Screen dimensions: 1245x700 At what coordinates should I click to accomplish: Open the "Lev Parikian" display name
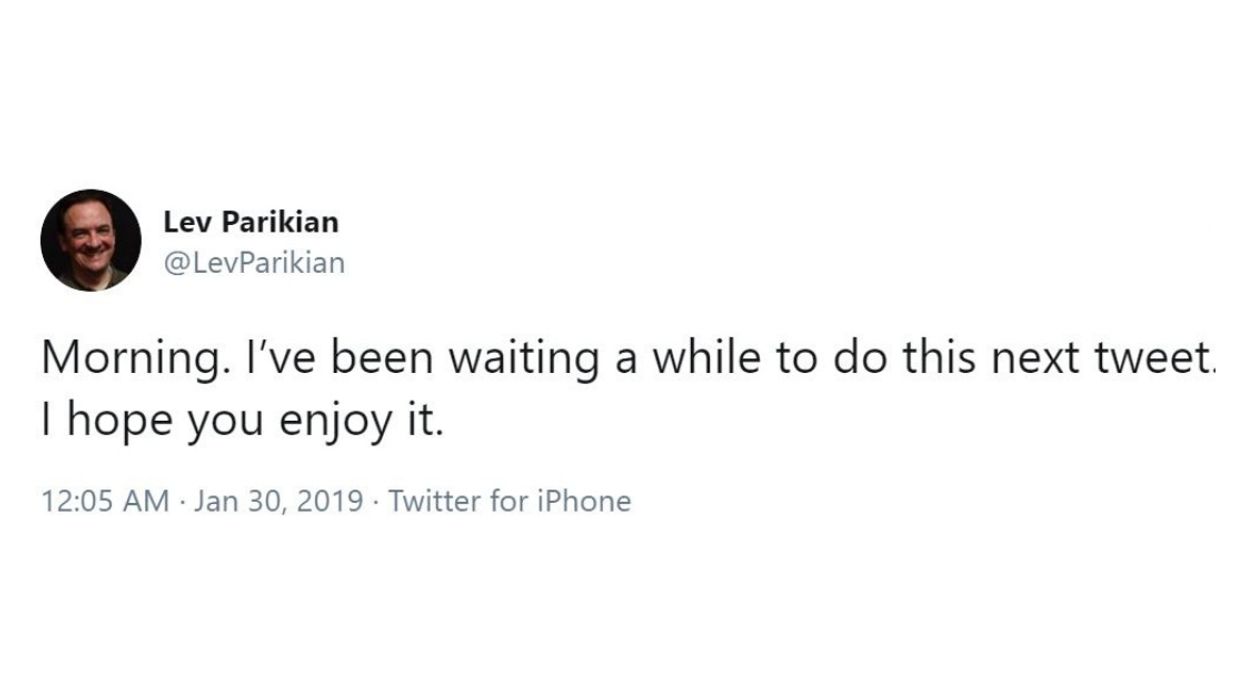click(x=251, y=222)
